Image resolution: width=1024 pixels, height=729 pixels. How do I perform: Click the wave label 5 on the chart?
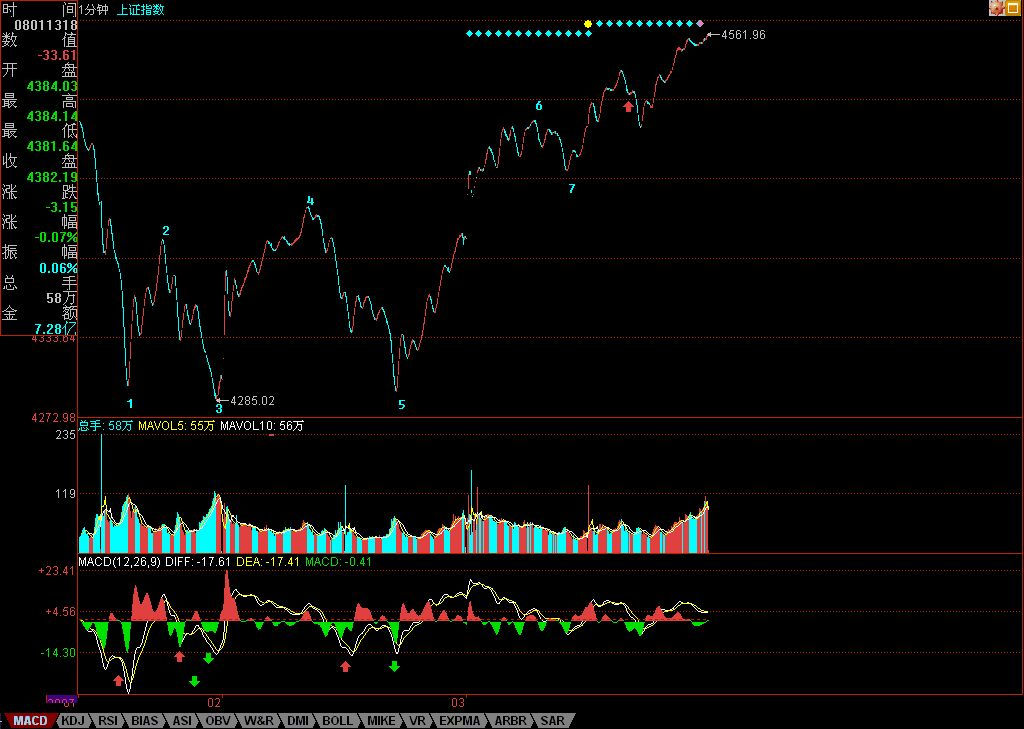tap(402, 405)
